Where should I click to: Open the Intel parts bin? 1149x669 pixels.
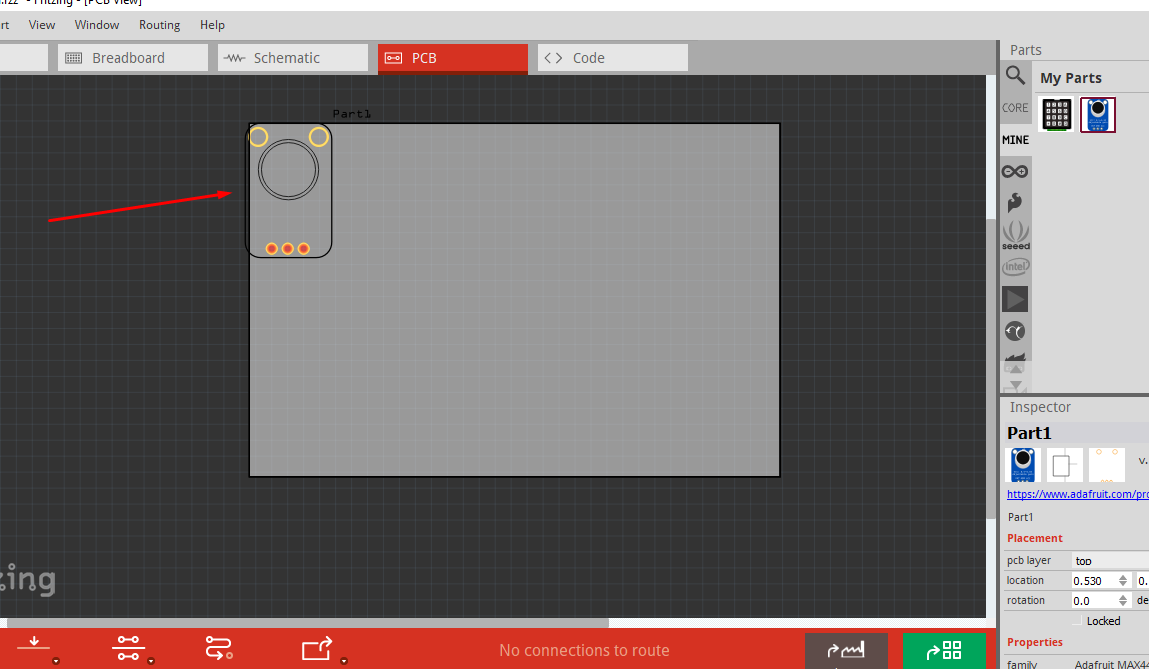click(1015, 266)
